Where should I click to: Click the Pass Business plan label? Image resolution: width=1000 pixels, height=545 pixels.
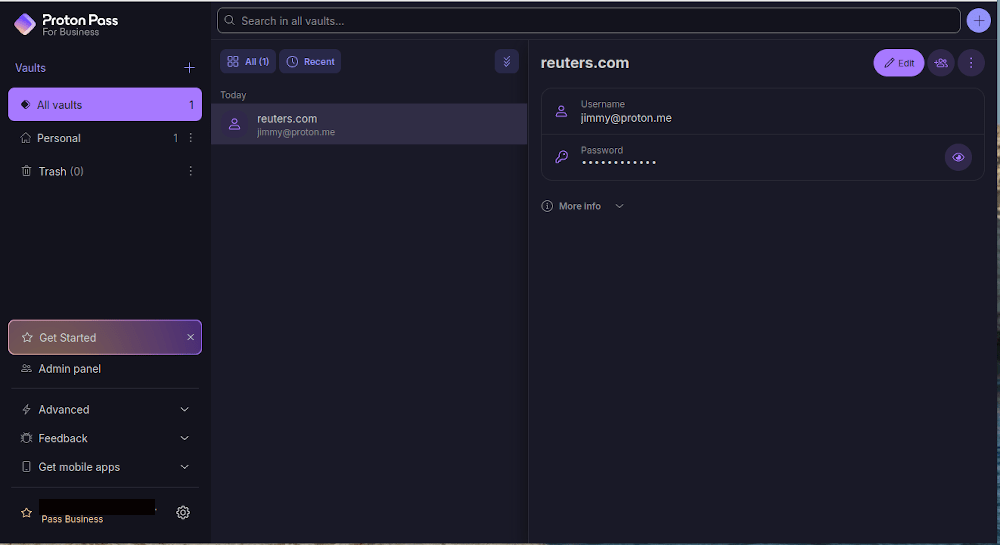(x=72, y=519)
